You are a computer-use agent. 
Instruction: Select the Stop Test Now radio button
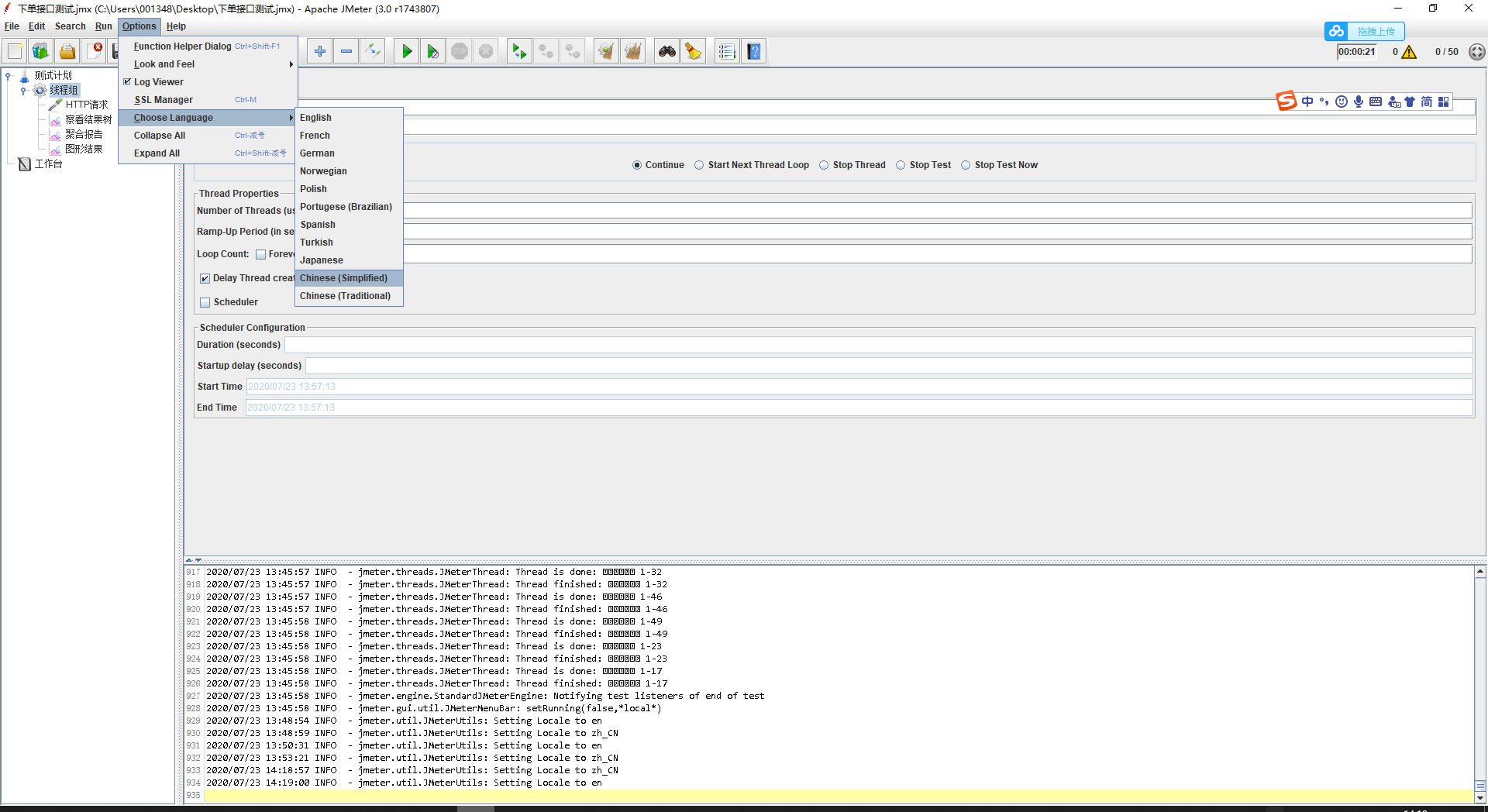[x=966, y=165]
